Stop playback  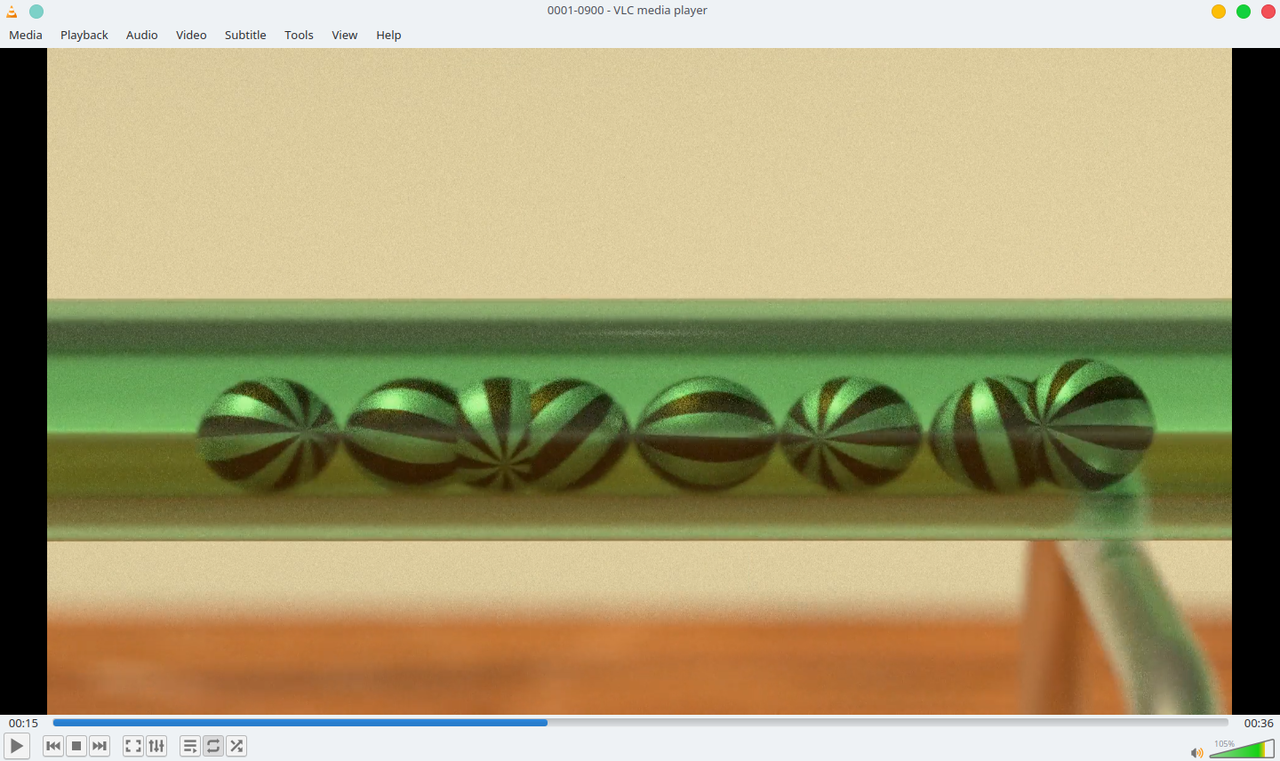[77, 746]
